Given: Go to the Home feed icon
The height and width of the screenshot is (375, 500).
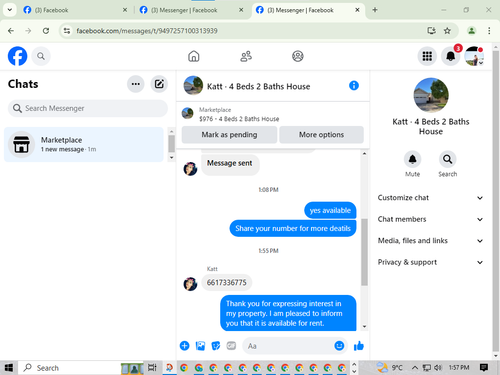Looking at the screenshot, I should (194, 56).
